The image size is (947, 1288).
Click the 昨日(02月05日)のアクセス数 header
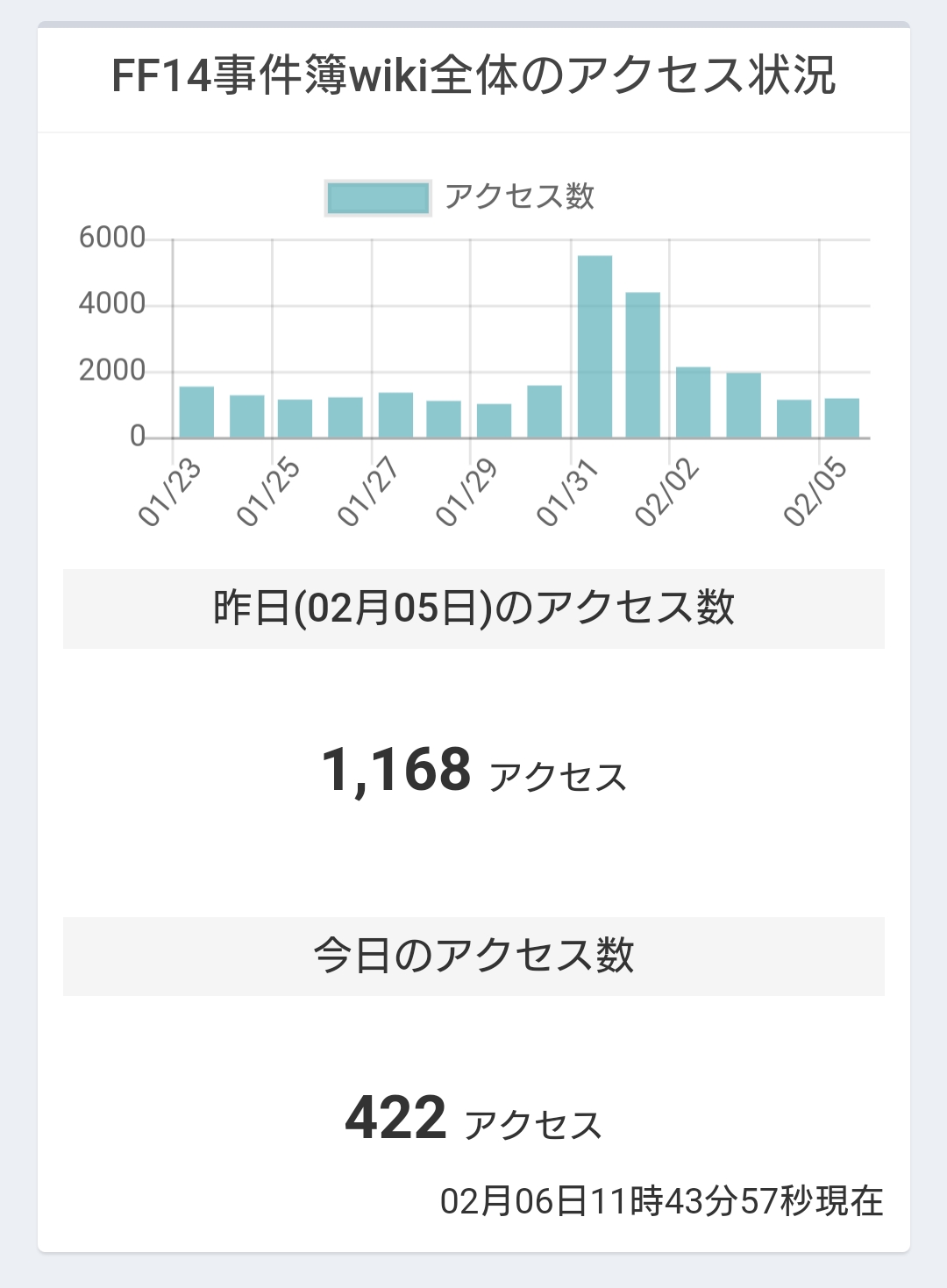coord(473,608)
